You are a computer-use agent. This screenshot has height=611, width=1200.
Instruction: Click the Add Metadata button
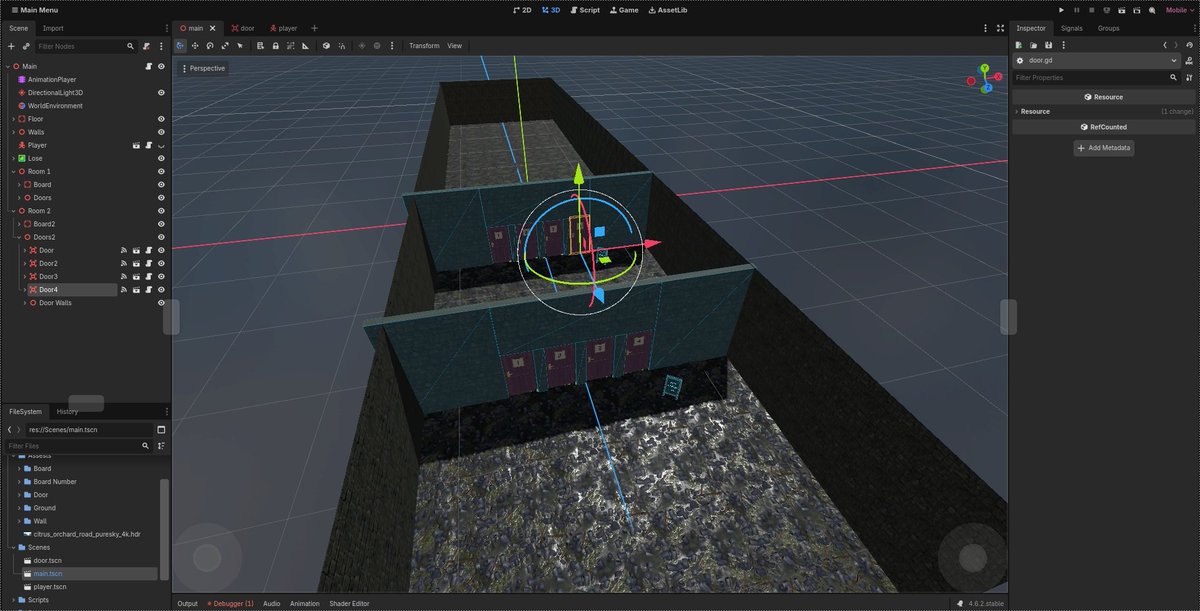tap(1104, 148)
